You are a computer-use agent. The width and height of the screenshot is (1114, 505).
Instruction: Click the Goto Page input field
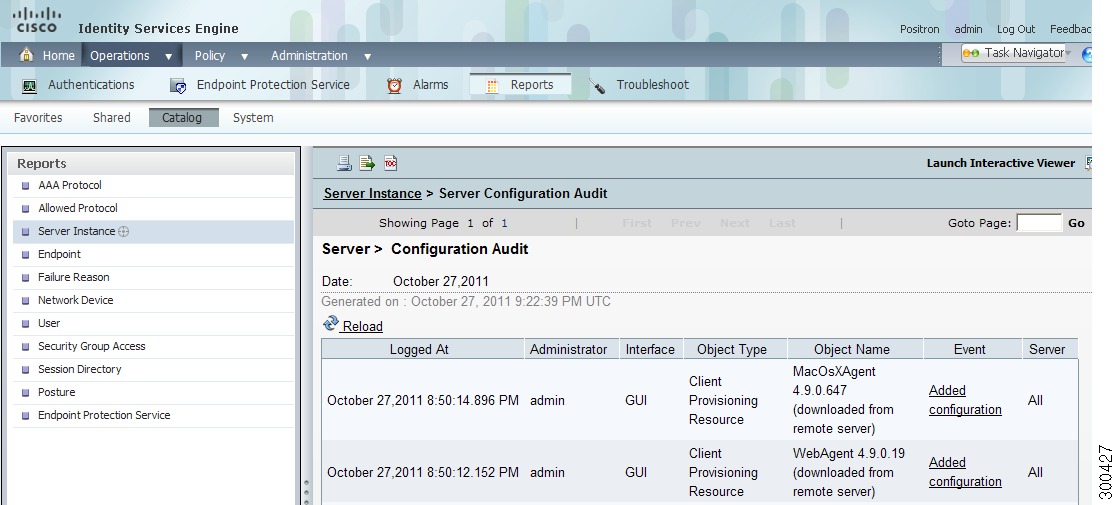pos(1039,223)
